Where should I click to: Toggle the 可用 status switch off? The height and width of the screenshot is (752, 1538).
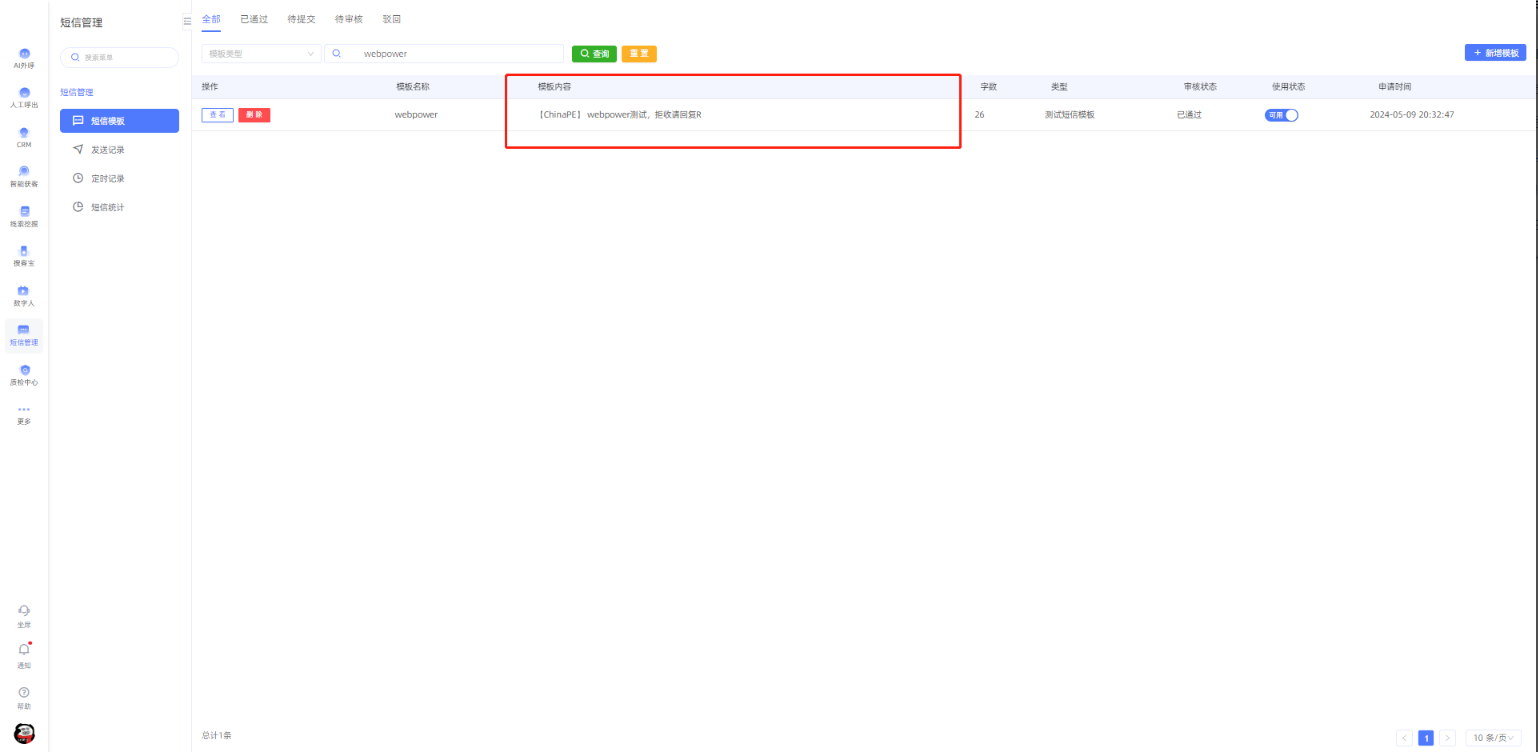click(x=1281, y=115)
